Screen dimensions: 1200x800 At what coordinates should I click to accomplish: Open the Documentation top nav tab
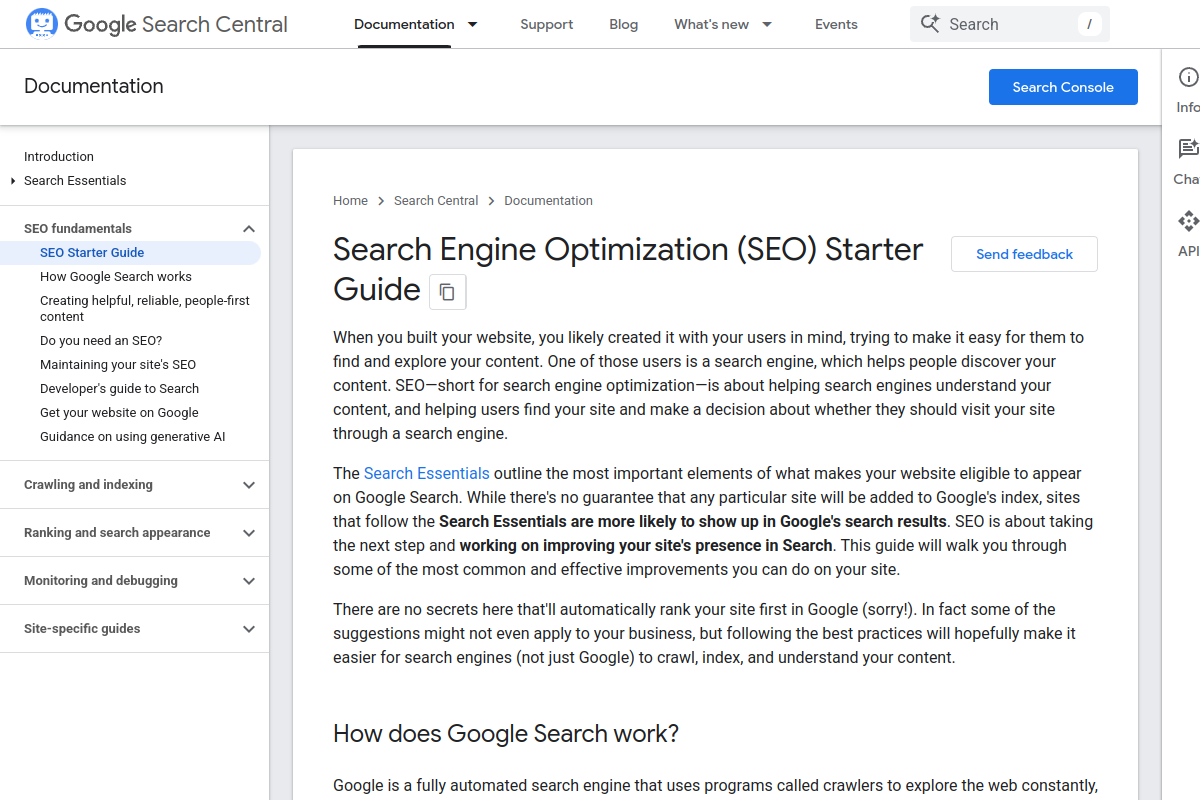click(x=404, y=24)
